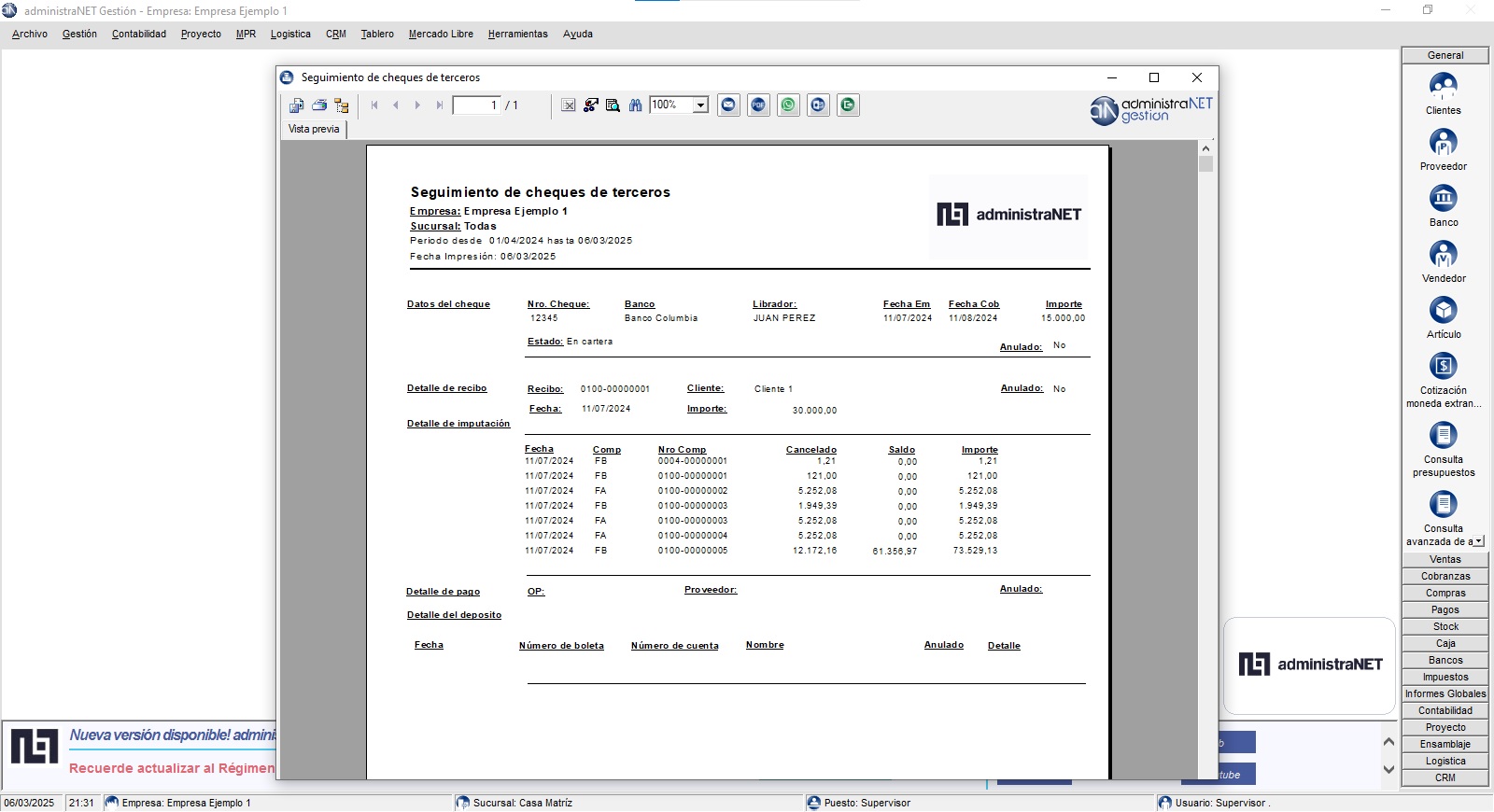Image resolution: width=1494 pixels, height=812 pixels.
Task: Click the close current view icon
Action: (x=568, y=105)
